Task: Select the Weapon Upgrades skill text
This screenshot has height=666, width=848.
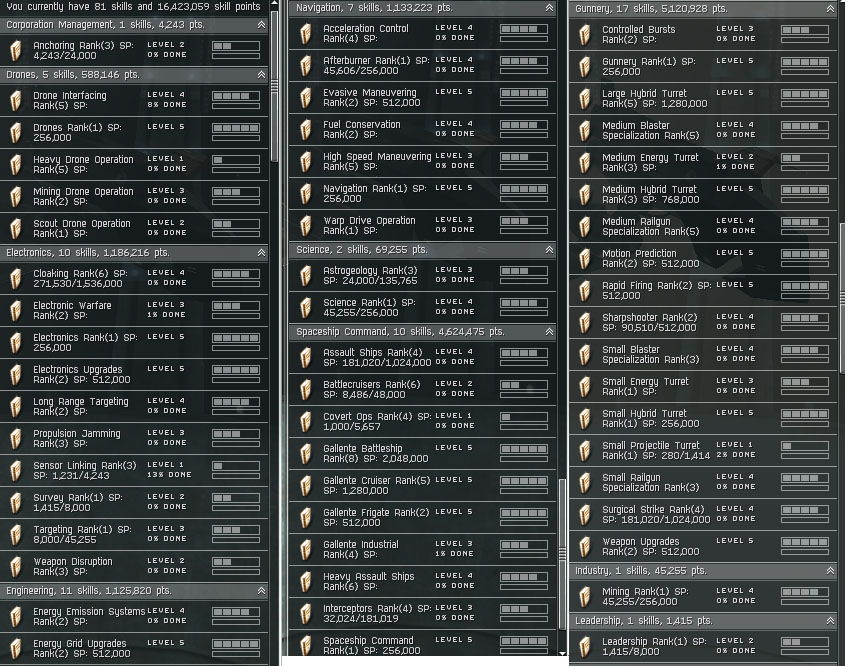Action: point(651,546)
